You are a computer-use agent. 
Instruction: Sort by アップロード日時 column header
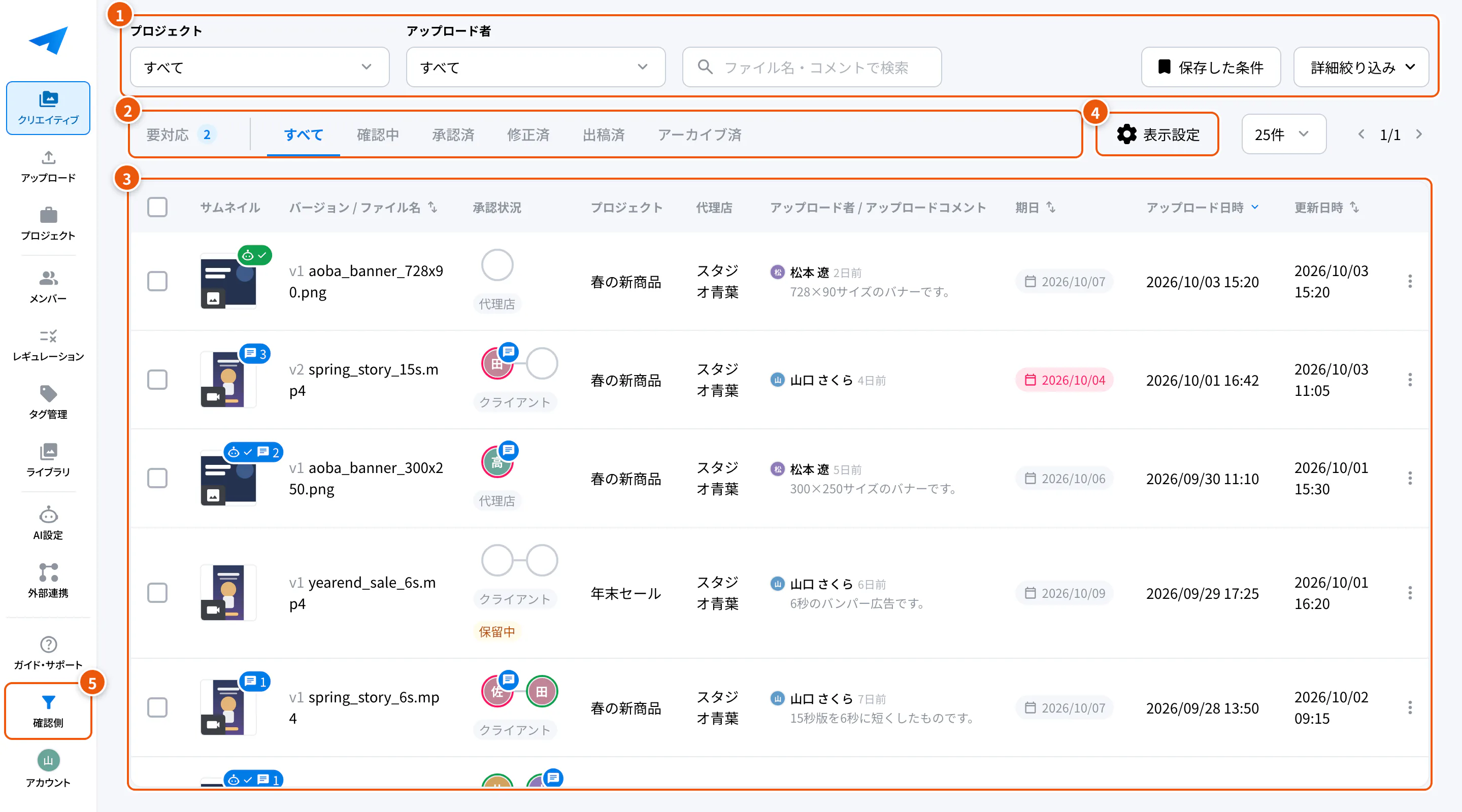tap(1203, 208)
